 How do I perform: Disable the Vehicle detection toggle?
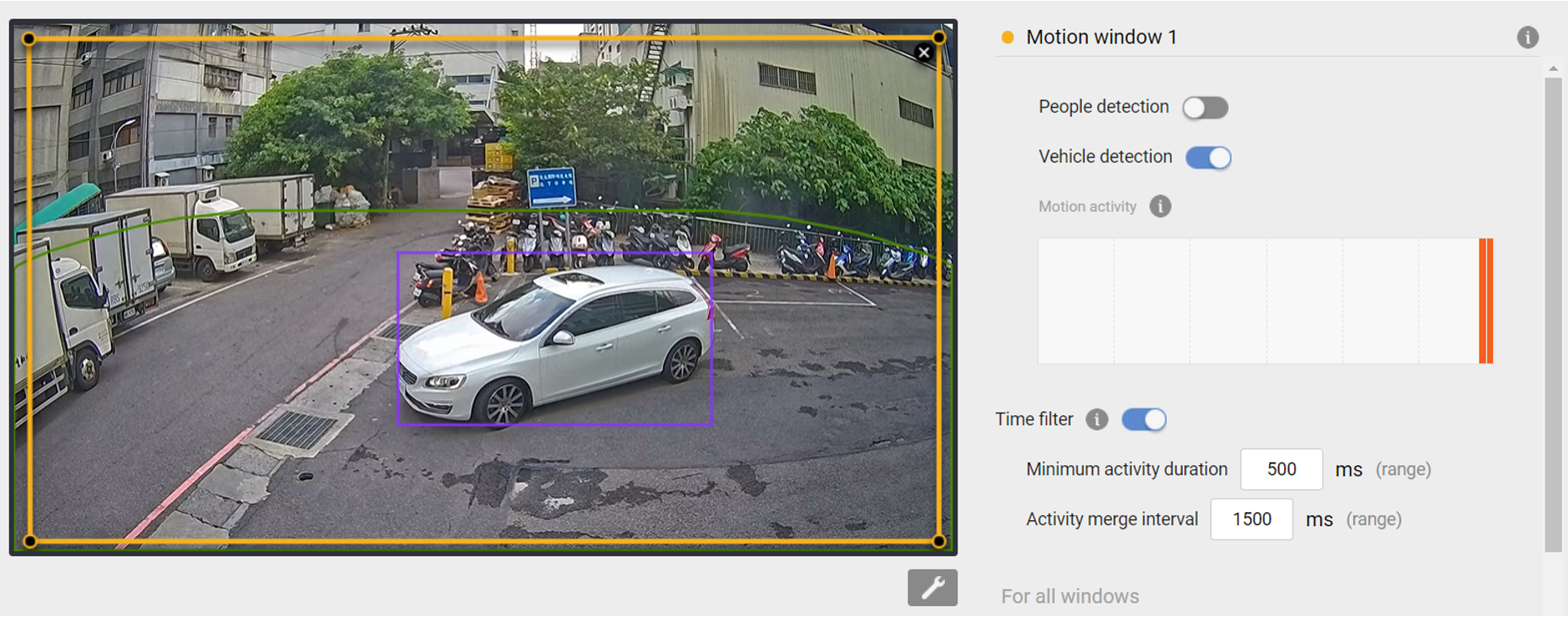click(x=1208, y=158)
